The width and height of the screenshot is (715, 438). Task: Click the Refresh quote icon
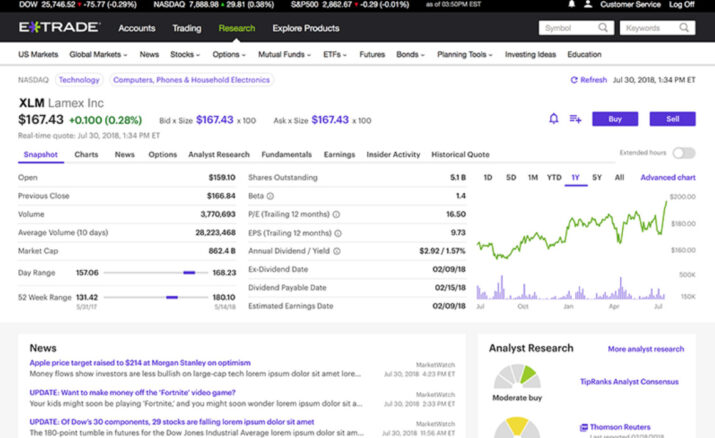coord(574,80)
